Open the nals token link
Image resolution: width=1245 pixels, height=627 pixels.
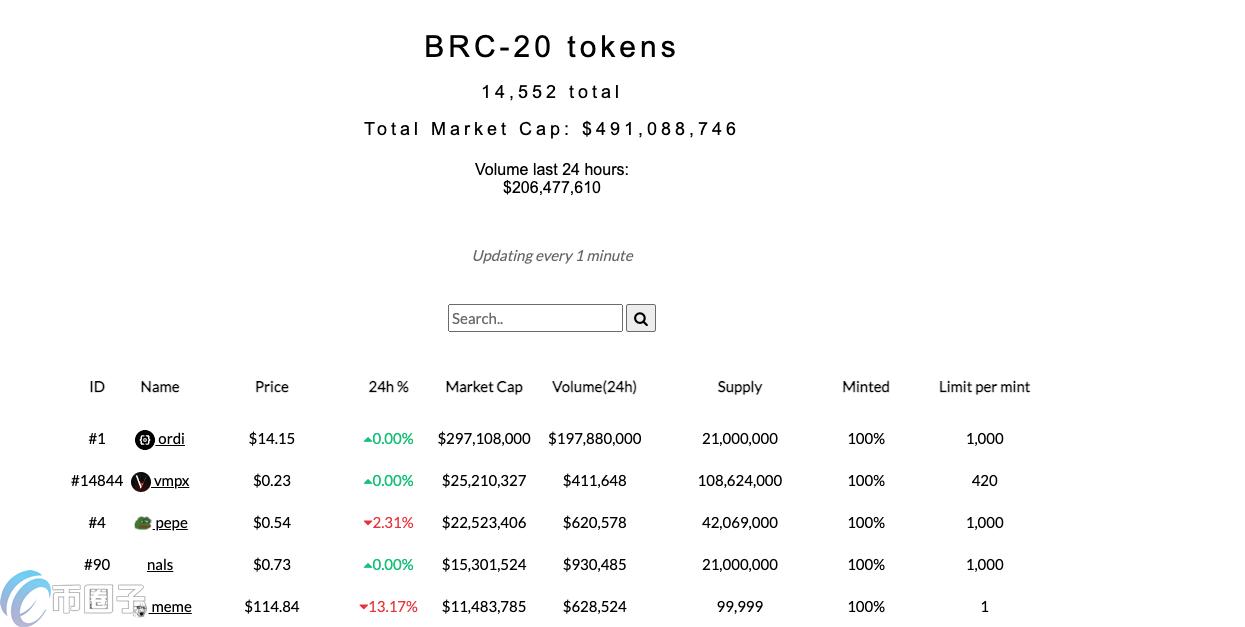(x=160, y=564)
